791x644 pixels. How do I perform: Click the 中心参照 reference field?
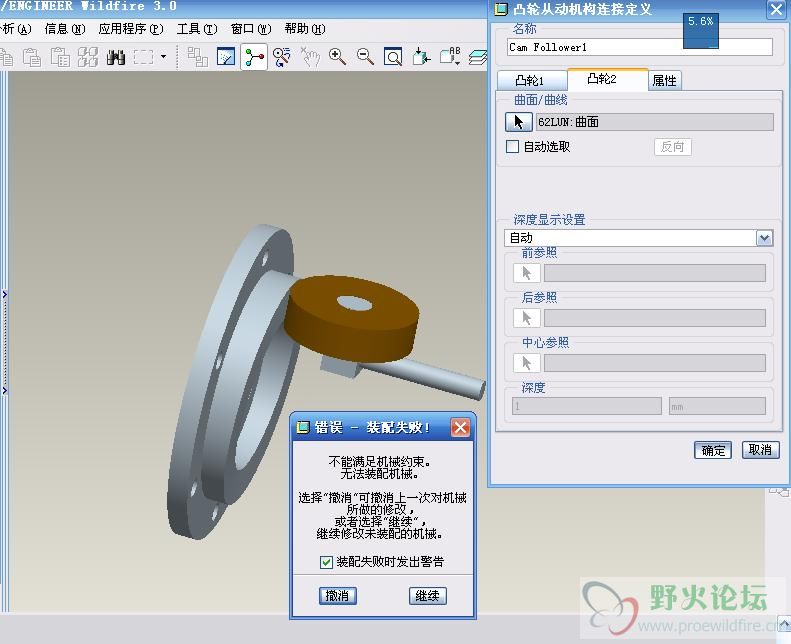click(x=654, y=363)
